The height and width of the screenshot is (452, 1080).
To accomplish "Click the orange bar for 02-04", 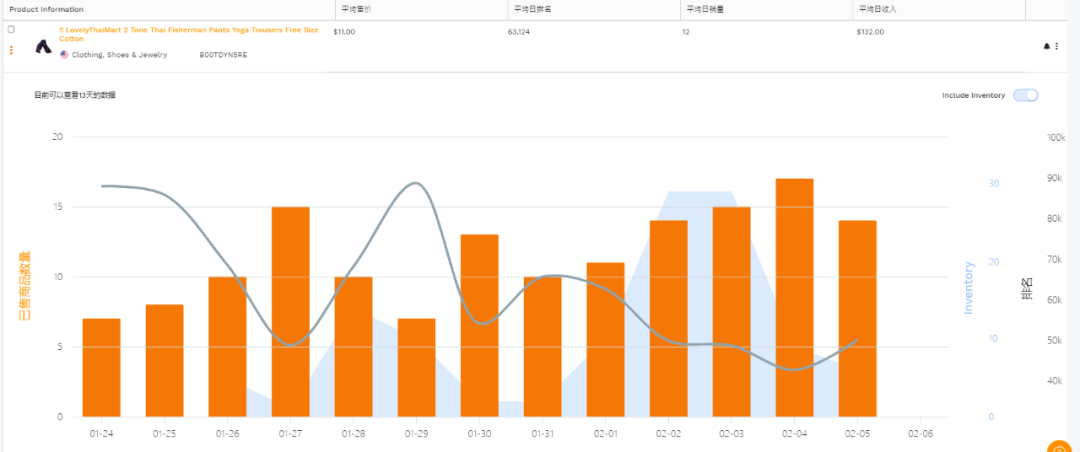I will click(794, 298).
